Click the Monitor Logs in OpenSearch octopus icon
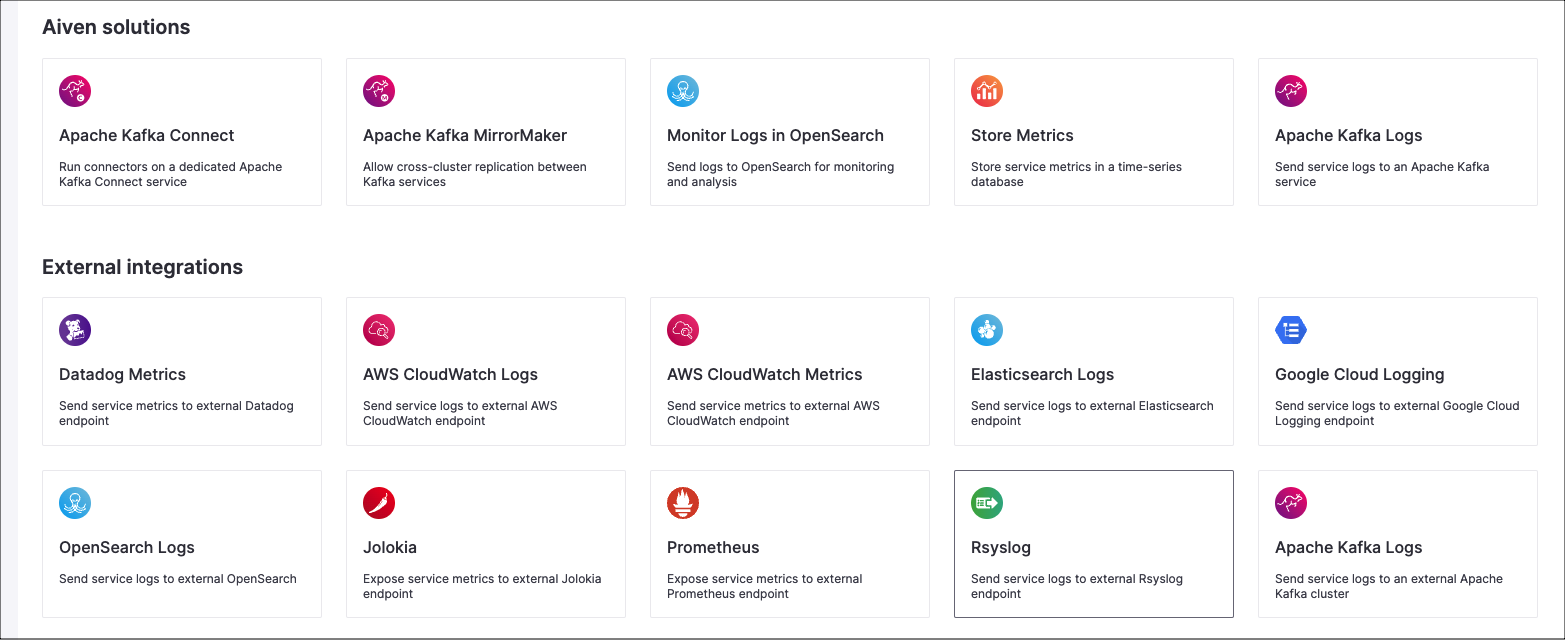 click(x=683, y=90)
